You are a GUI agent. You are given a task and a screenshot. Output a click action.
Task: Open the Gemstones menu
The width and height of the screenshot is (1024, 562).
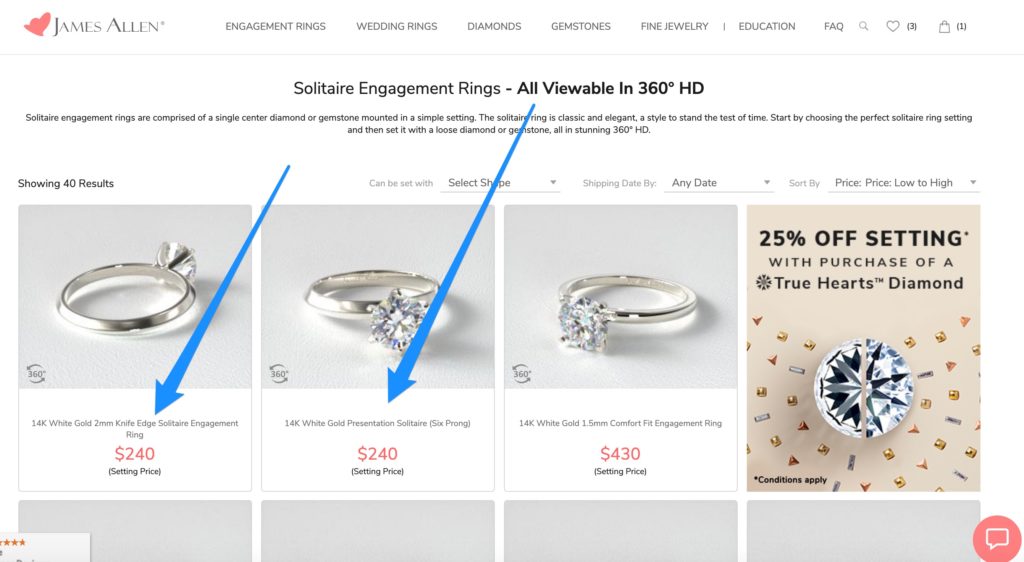pos(580,27)
